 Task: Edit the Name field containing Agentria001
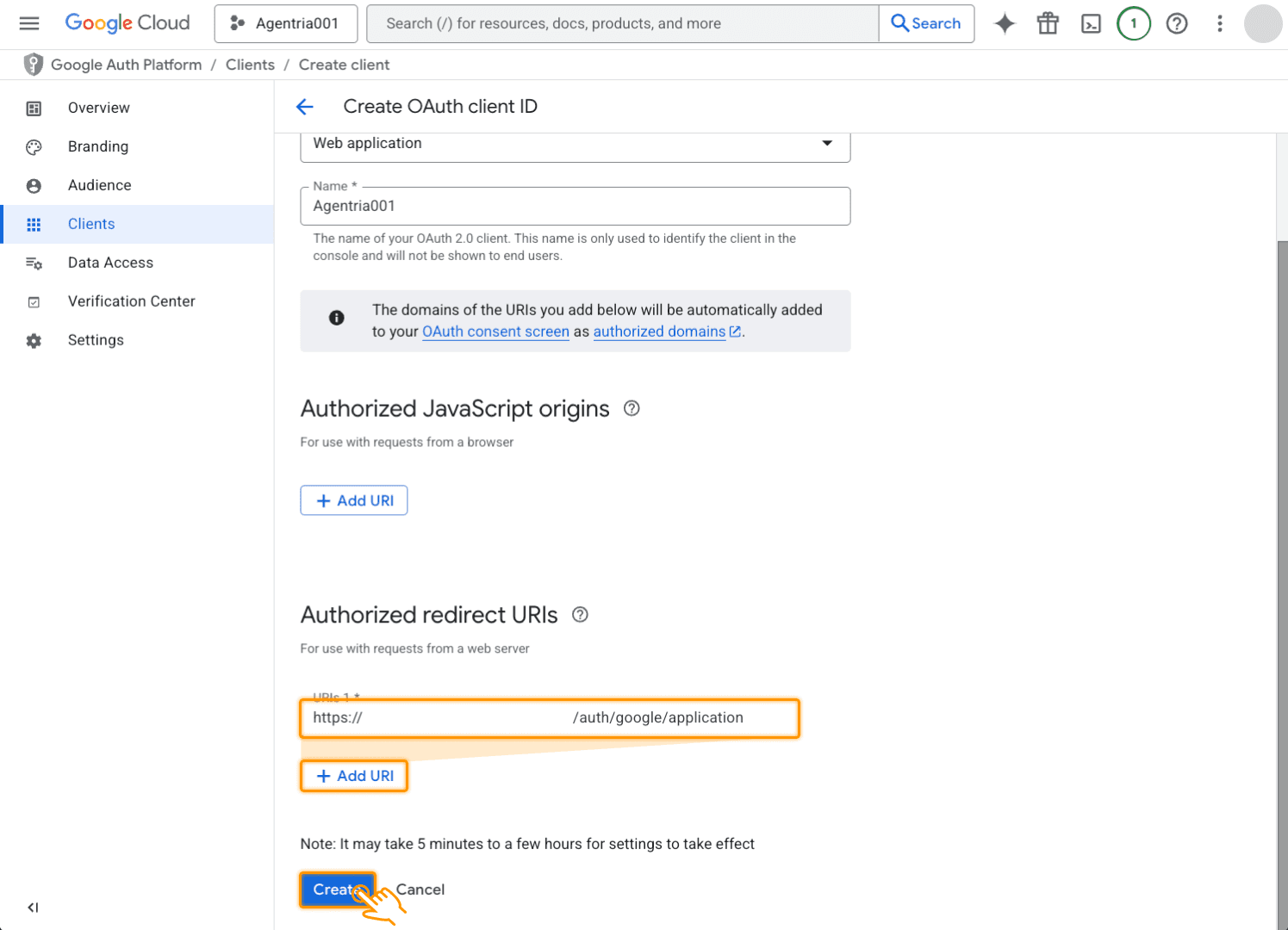(576, 206)
